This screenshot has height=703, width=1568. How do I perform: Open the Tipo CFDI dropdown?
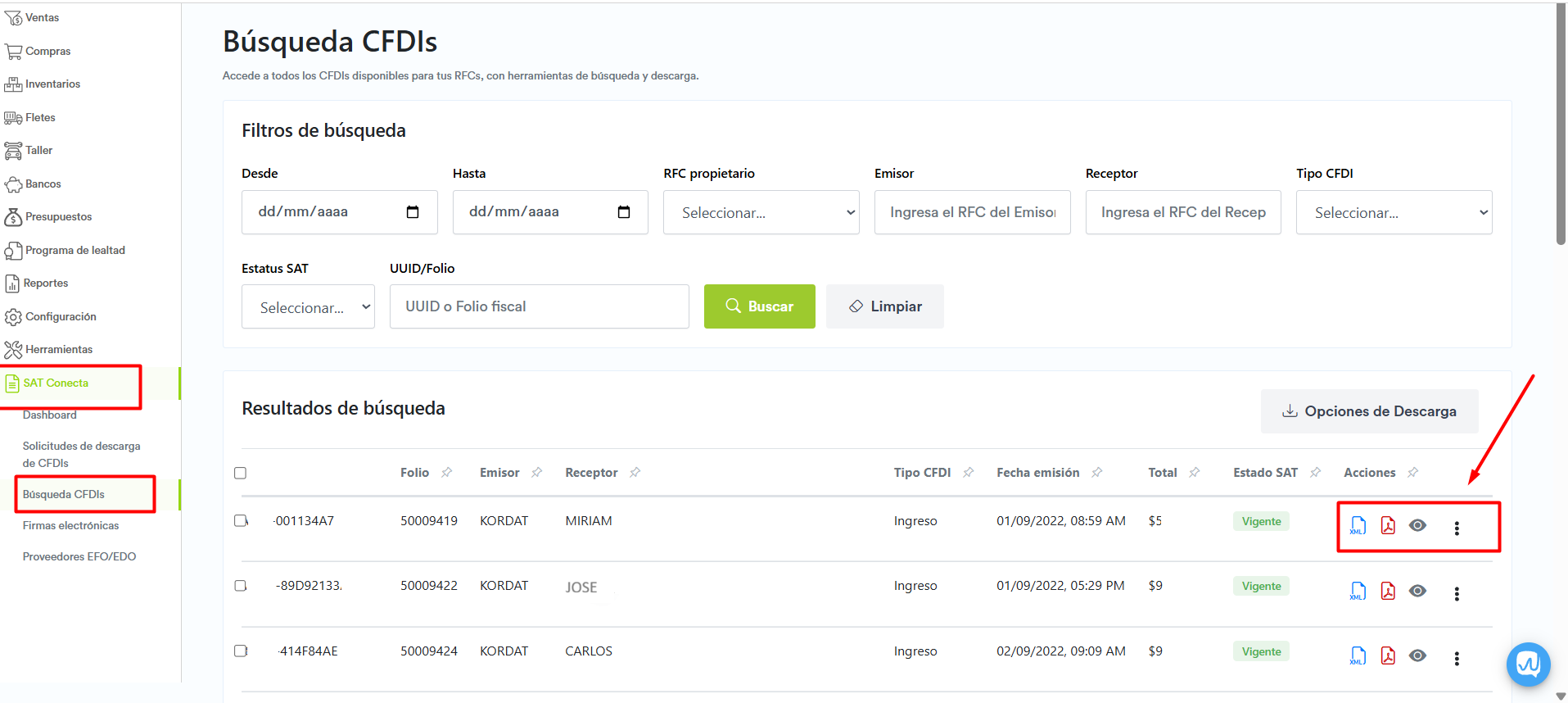1394,213
